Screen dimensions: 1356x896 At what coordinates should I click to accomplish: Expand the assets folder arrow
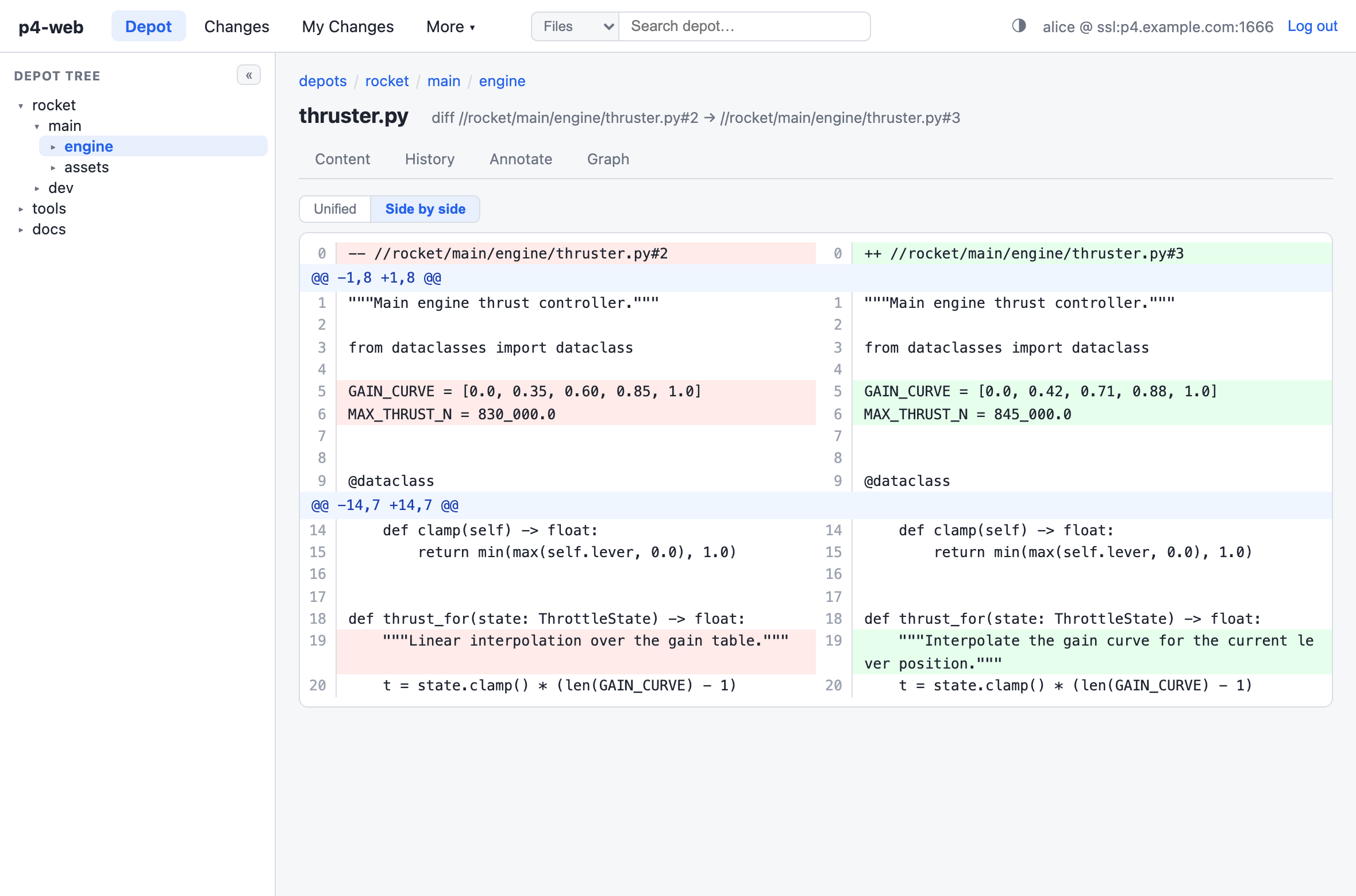[53, 168]
